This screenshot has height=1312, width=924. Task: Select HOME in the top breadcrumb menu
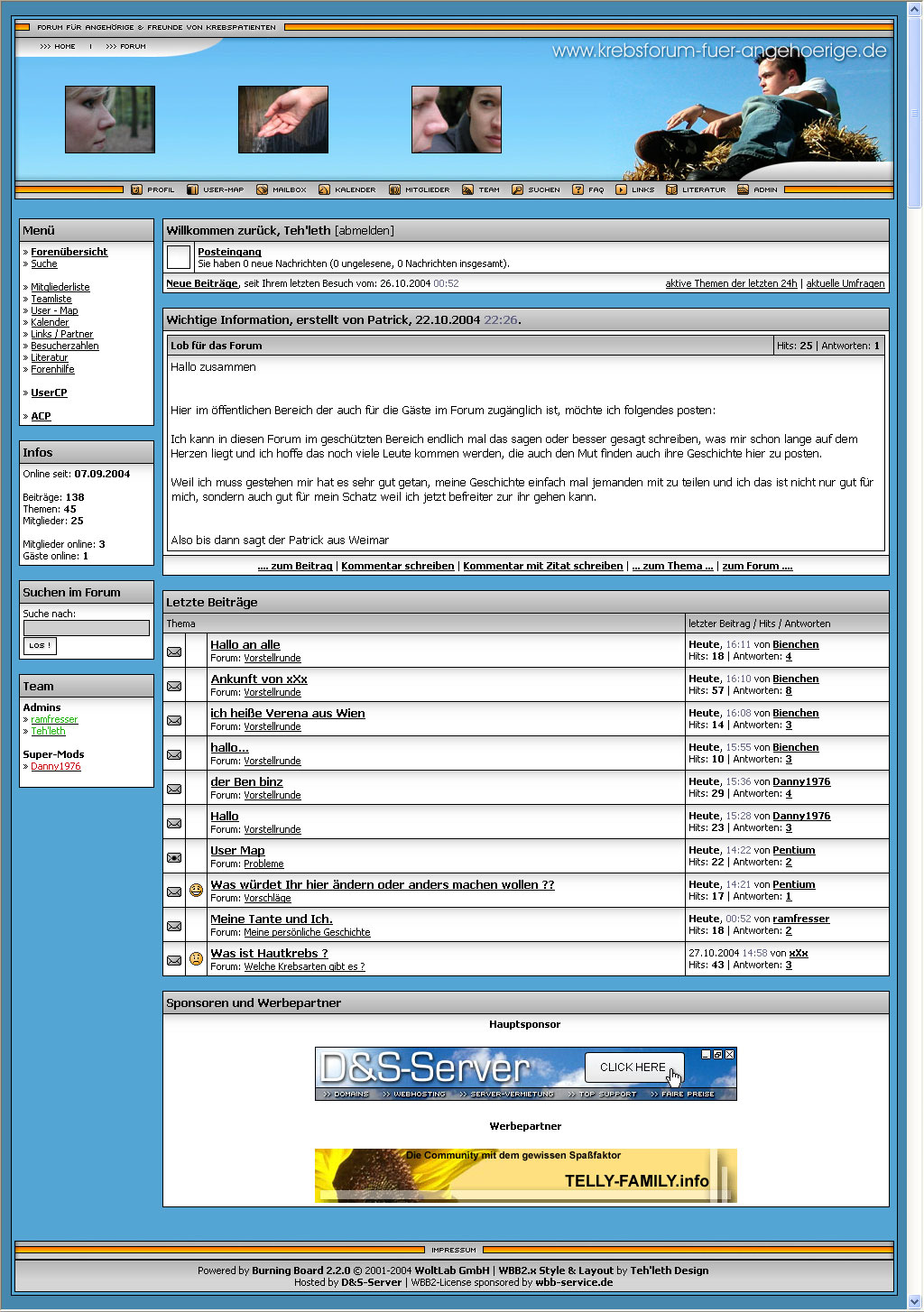coord(64,46)
